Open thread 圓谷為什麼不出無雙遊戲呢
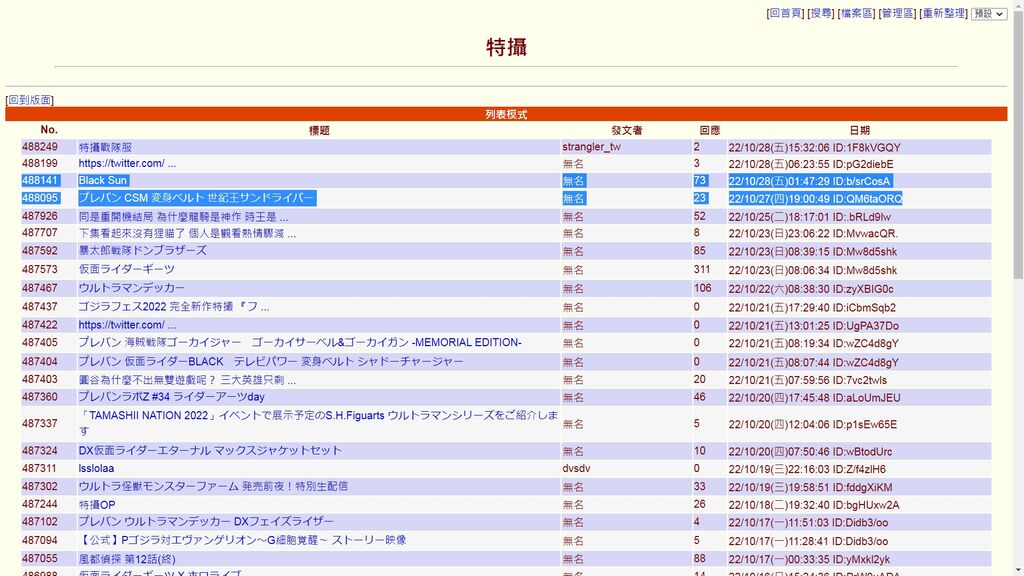The width and height of the screenshot is (1024, 576). coord(187,380)
